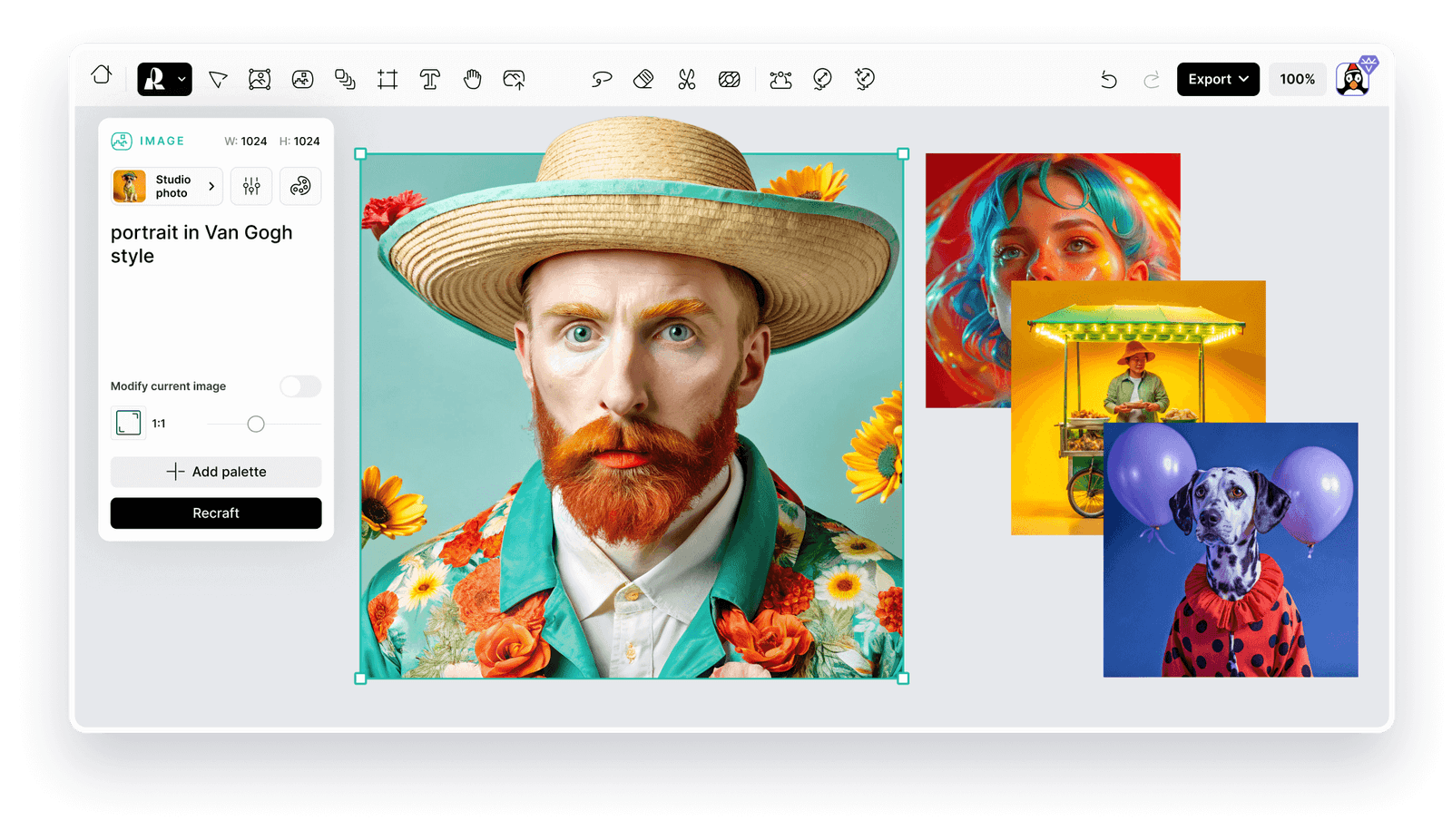The height and width of the screenshot is (840, 1452).
Task: Open the Text tool
Action: click(x=429, y=80)
